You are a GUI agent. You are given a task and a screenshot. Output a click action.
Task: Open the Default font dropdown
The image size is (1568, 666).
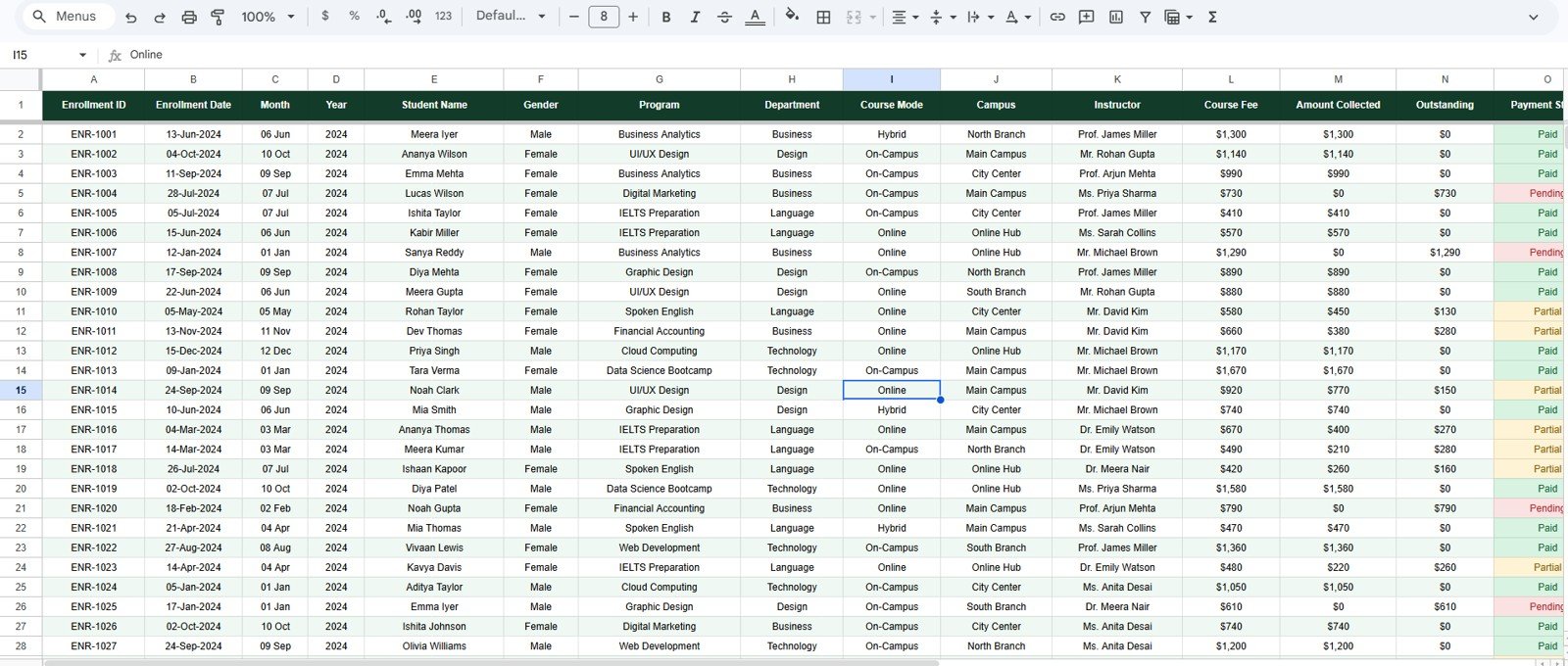(511, 17)
